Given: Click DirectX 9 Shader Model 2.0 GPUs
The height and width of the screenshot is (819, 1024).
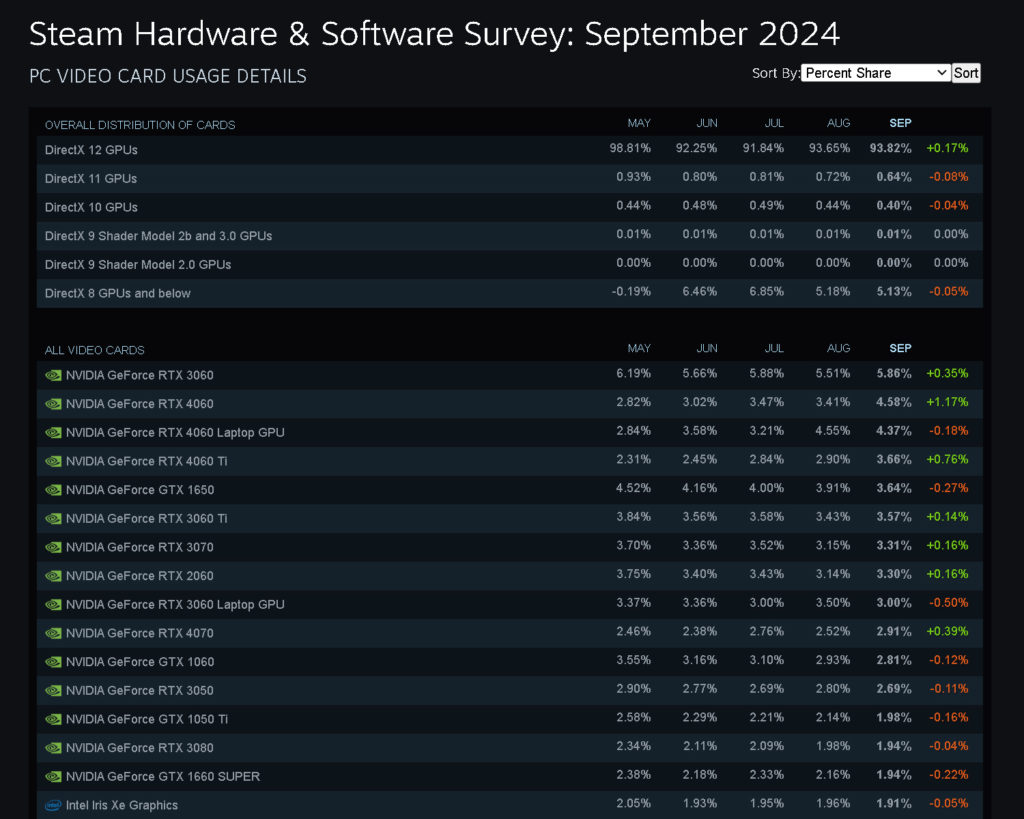Looking at the screenshot, I should (138, 265).
